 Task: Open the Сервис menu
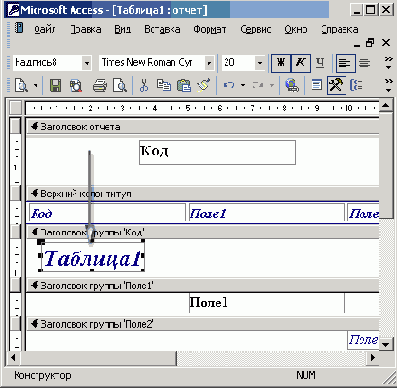click(x=256, y=29)
